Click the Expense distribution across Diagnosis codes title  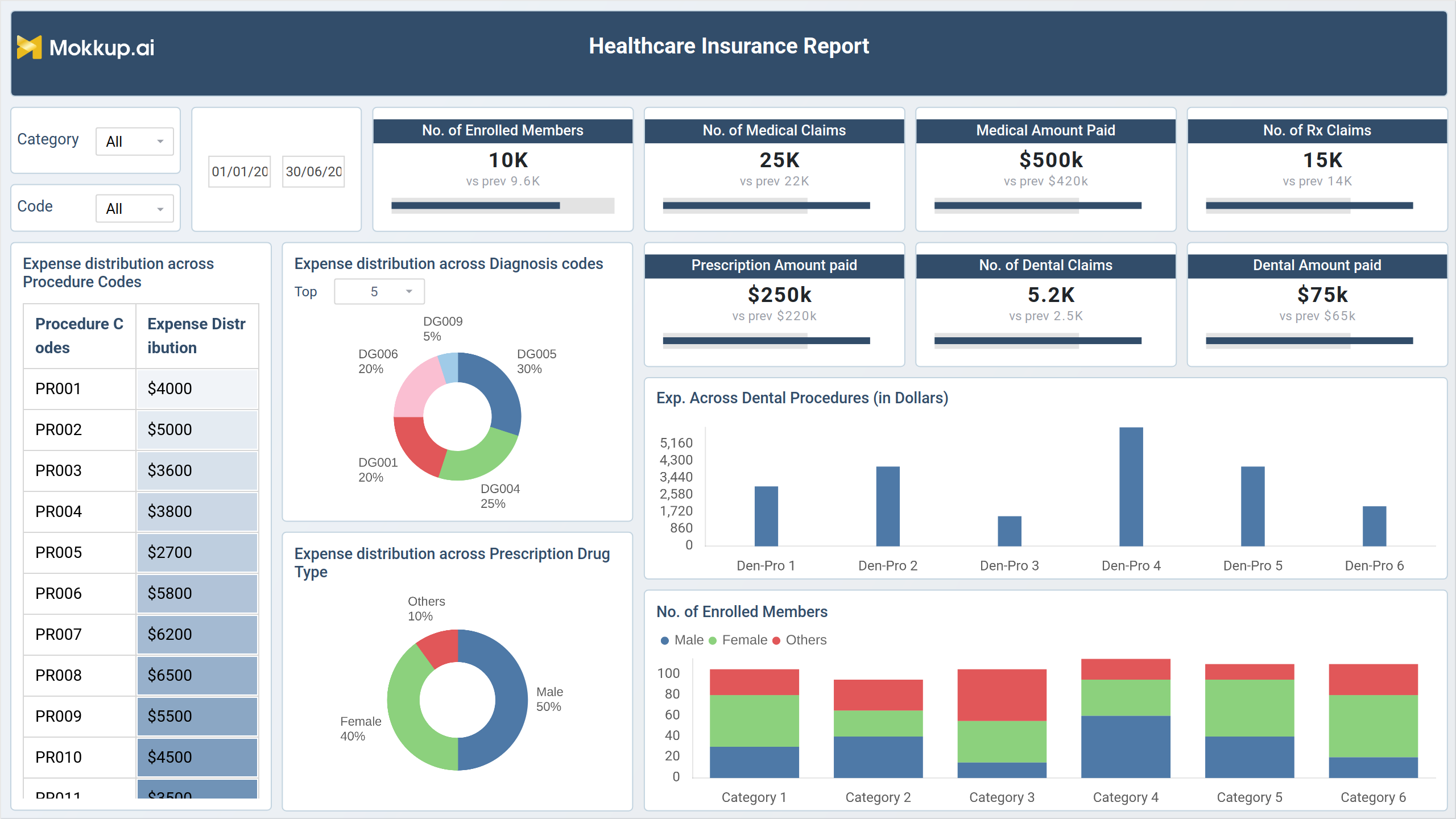click(449, 264)
